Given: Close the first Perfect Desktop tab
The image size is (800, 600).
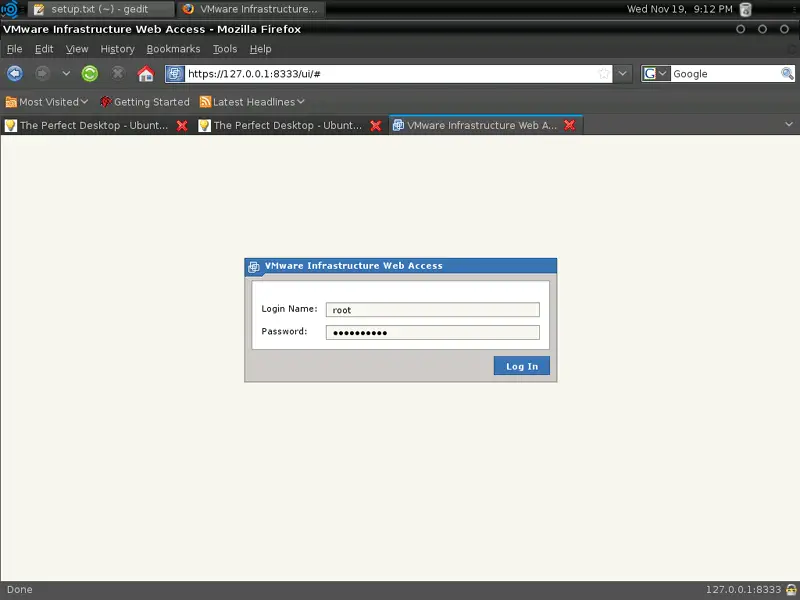Looking at the screenshot, I should pos(182,126).
